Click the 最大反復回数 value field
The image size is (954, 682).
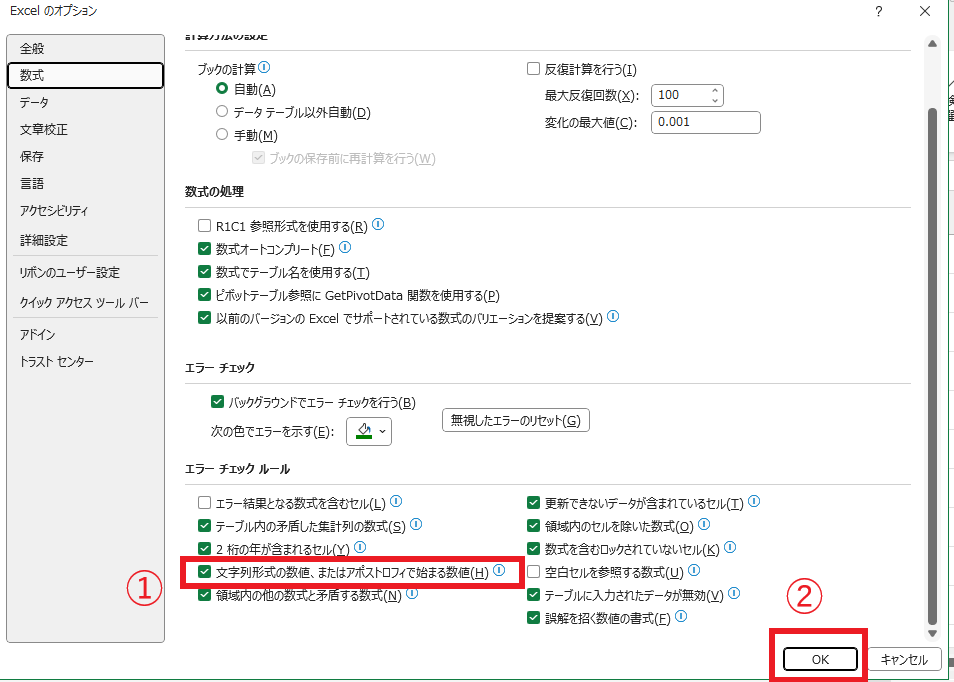click(680, 95)
